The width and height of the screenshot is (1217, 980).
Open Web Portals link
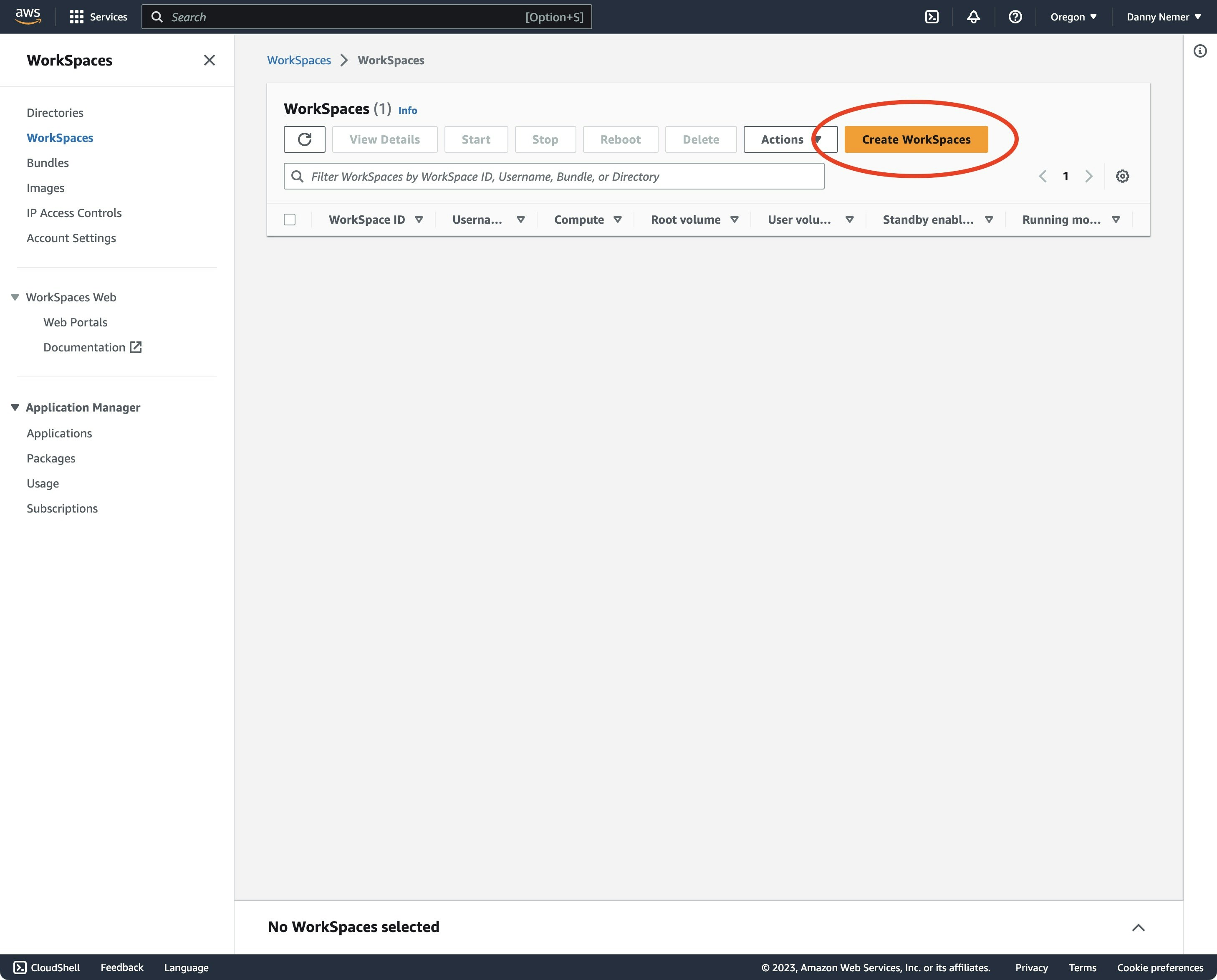click(75, 322)
